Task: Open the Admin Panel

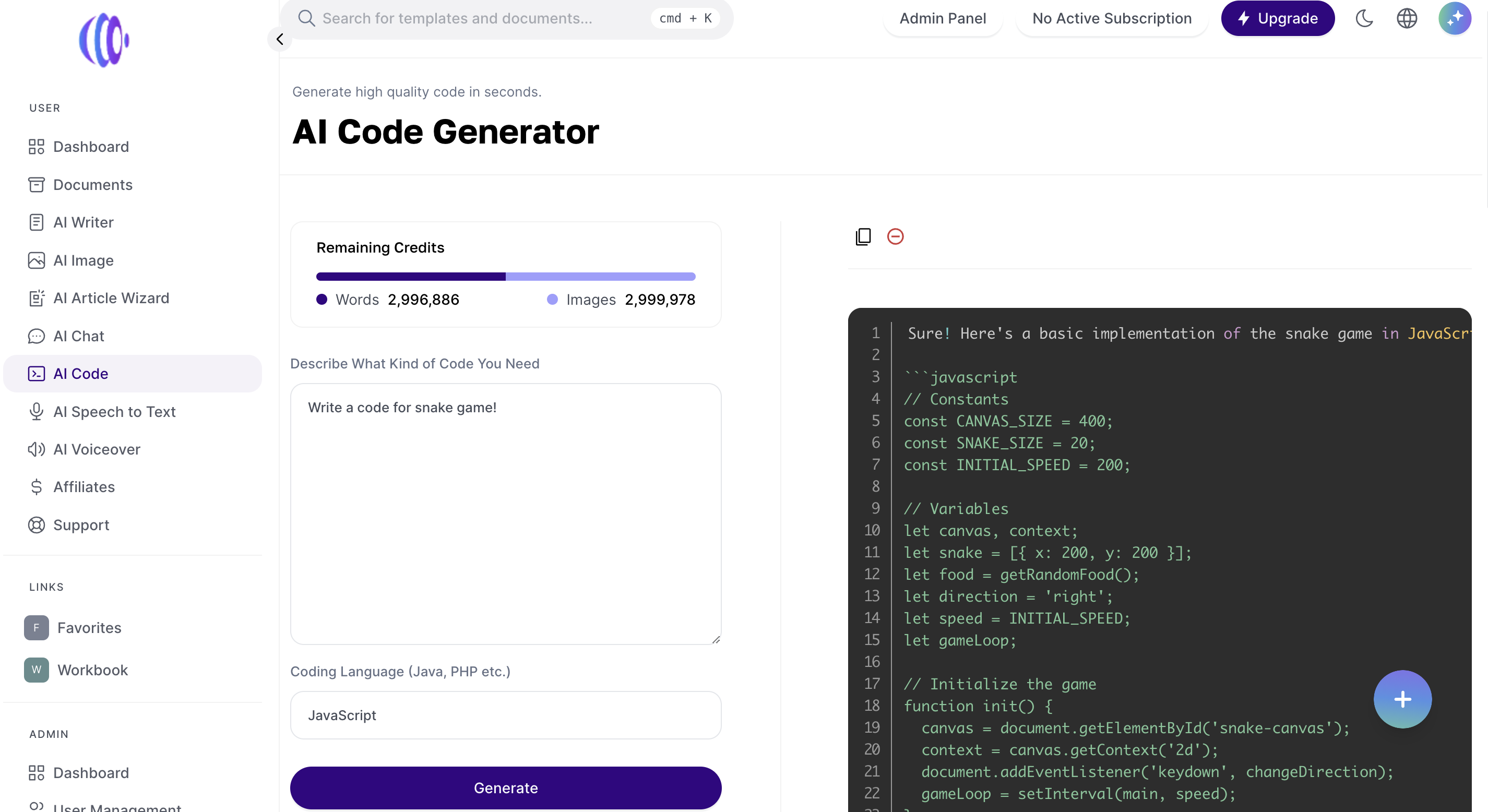Action: click(943, 18)
